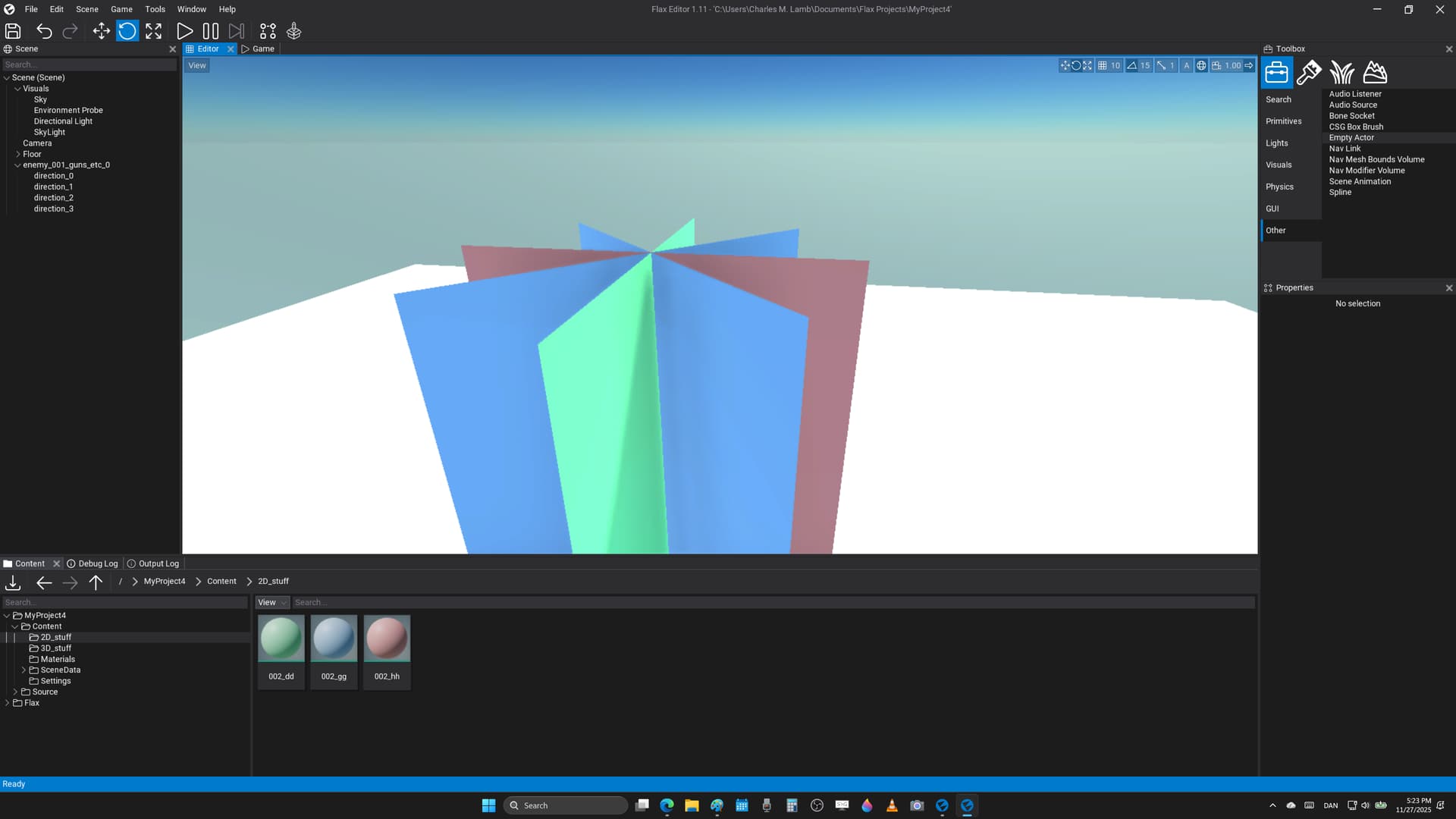
Task: Click the Import content icon
Action: pyautogui.click(x=13, y=582)
